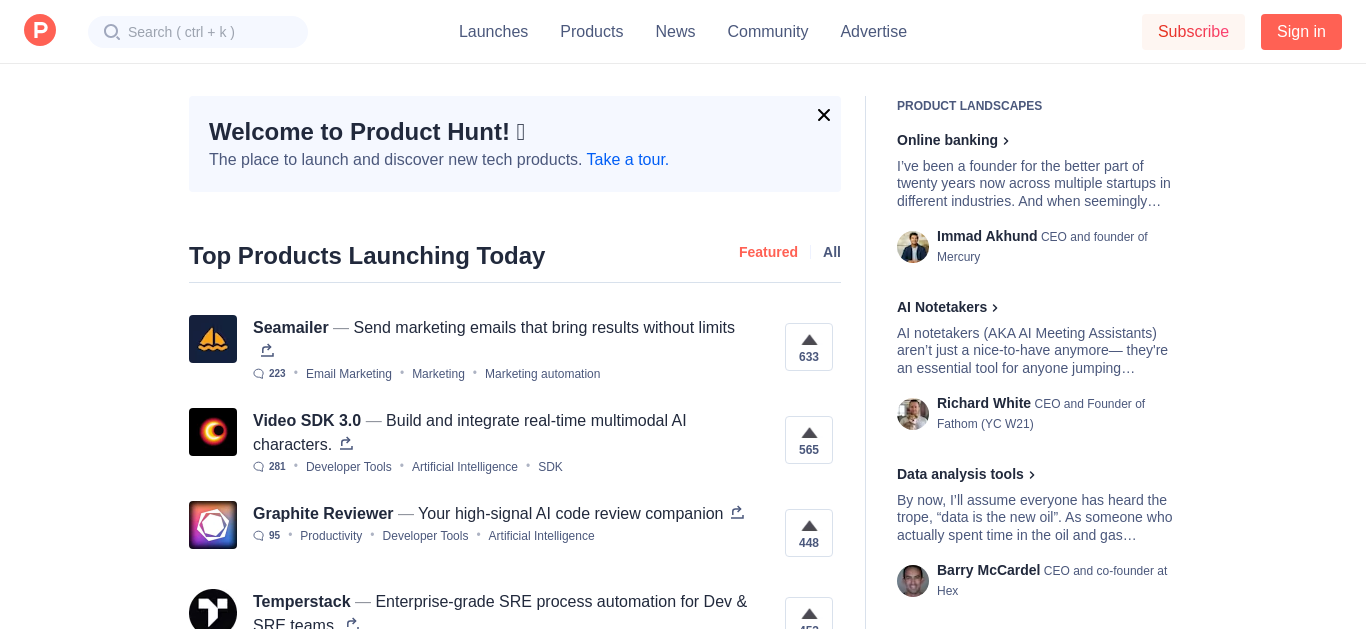Switch to the Featured tab
Screen dimensions: 1366x629
tap(768, 252)
